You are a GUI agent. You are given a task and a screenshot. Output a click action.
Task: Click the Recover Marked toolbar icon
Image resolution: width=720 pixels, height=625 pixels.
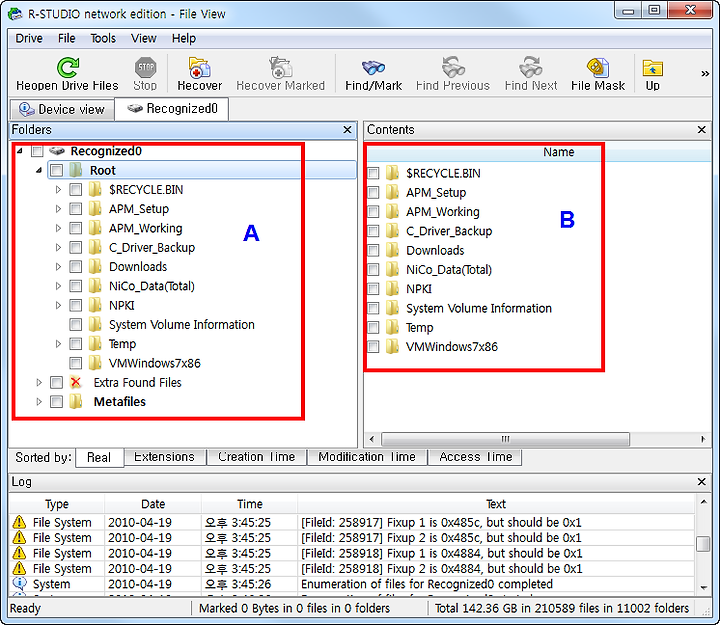(281, 68)
